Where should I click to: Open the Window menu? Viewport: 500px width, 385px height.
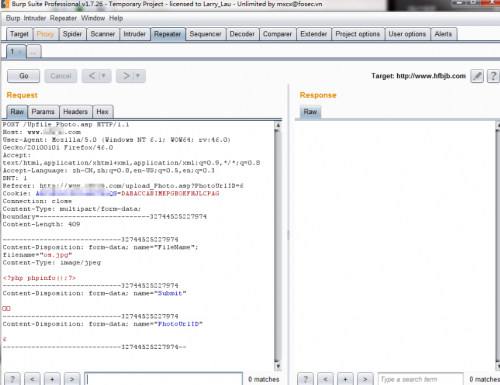click(93, 18)
